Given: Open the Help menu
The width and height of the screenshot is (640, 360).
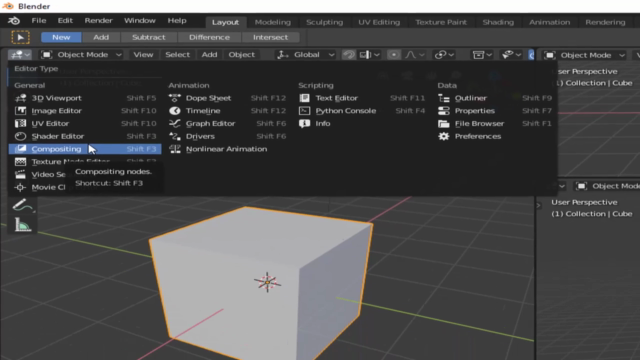Looking at the screenshot, I should tap(177, 20).
